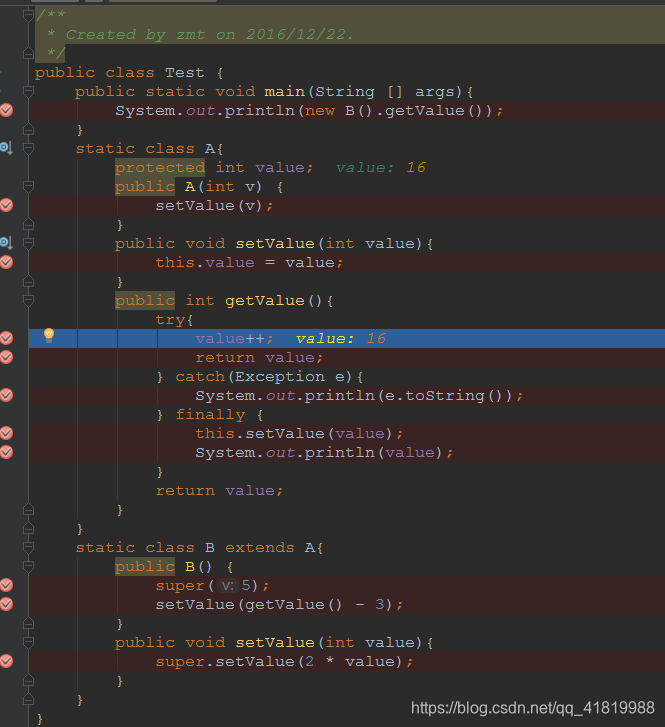
Task: Remove breakpoint on the System.out.println(value) line
Action: 6,452
